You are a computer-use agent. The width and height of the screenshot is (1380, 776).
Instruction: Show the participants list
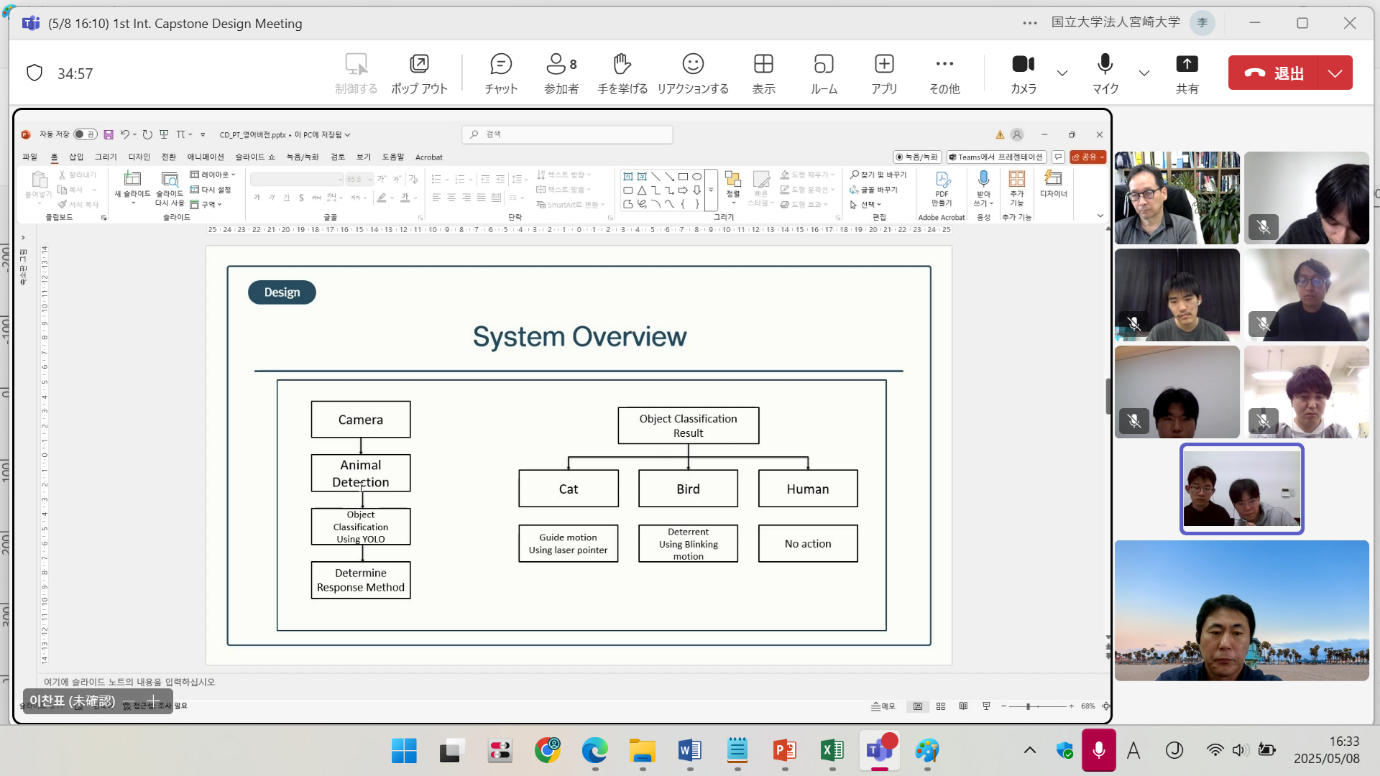pos(561,73)
